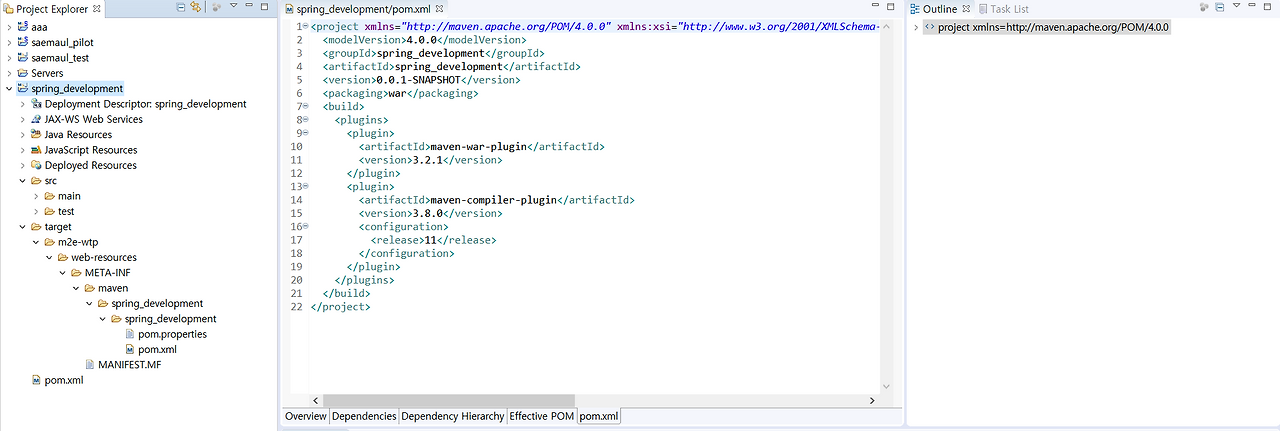Open the Dependency Hierarchy tab
1280x431 pixels.
click(452, 416)
